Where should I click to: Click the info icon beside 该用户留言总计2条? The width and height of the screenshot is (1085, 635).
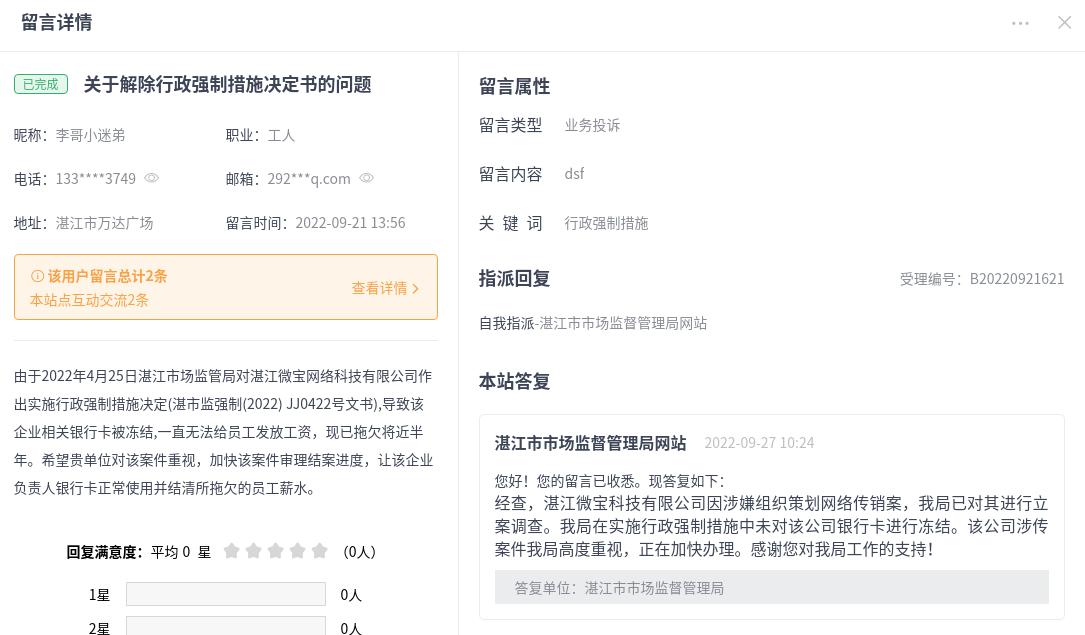tap(37, 276)
